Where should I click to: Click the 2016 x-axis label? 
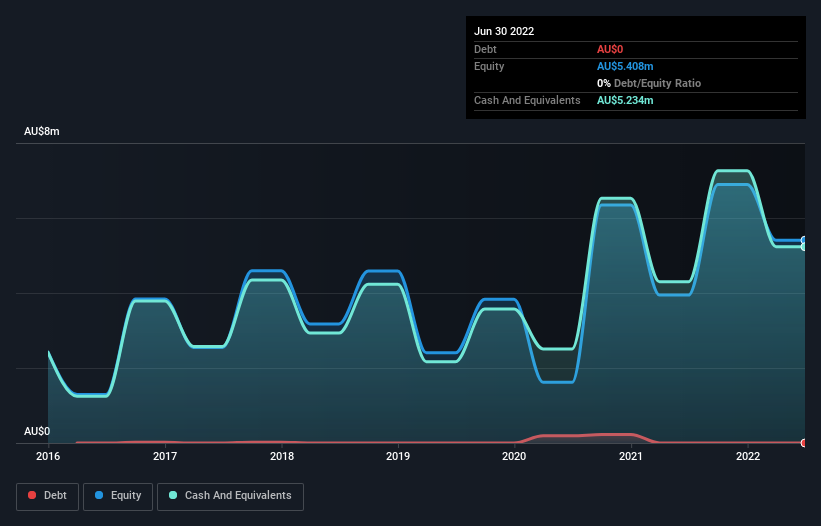(x=48, y=456)
